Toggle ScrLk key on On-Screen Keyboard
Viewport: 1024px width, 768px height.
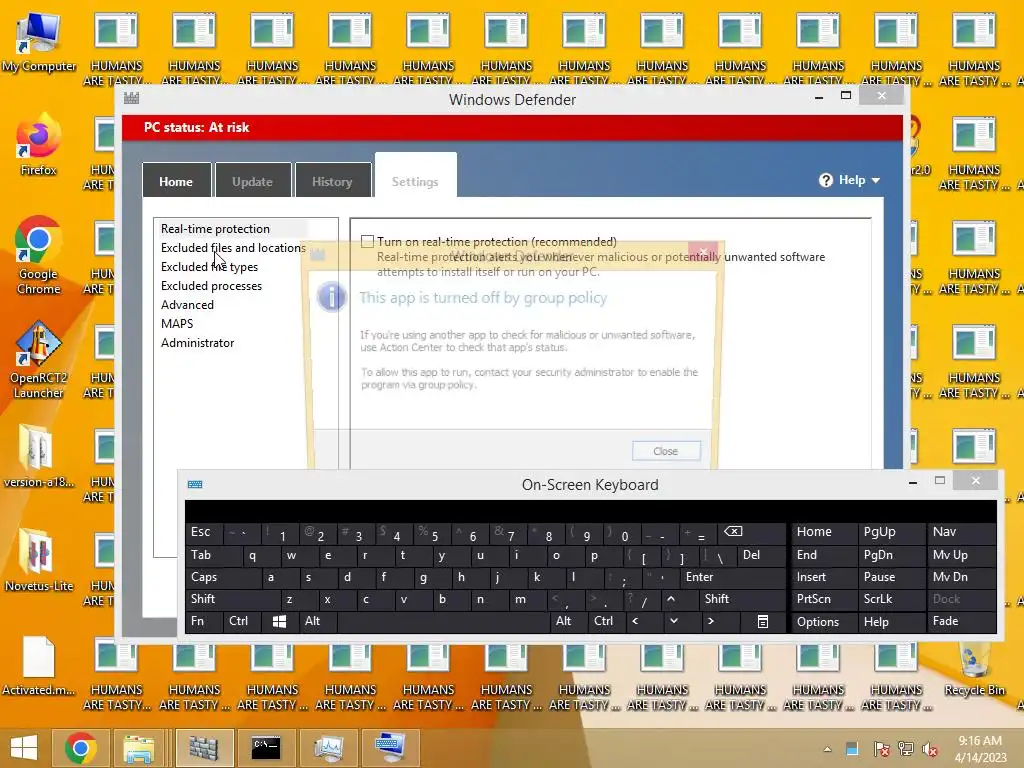[891, 599]
